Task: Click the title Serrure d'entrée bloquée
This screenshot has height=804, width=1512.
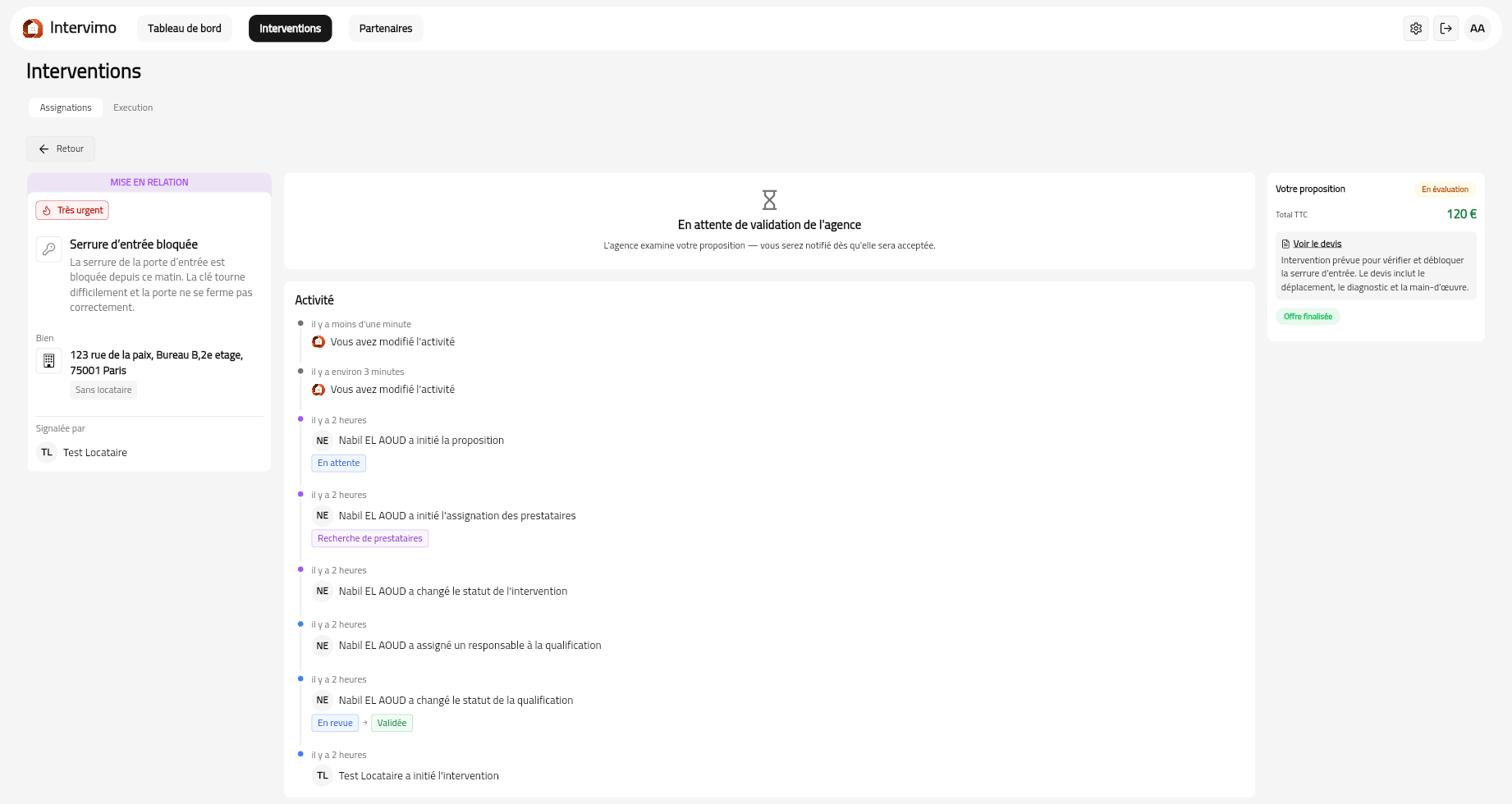Action: tap(134, 244)
